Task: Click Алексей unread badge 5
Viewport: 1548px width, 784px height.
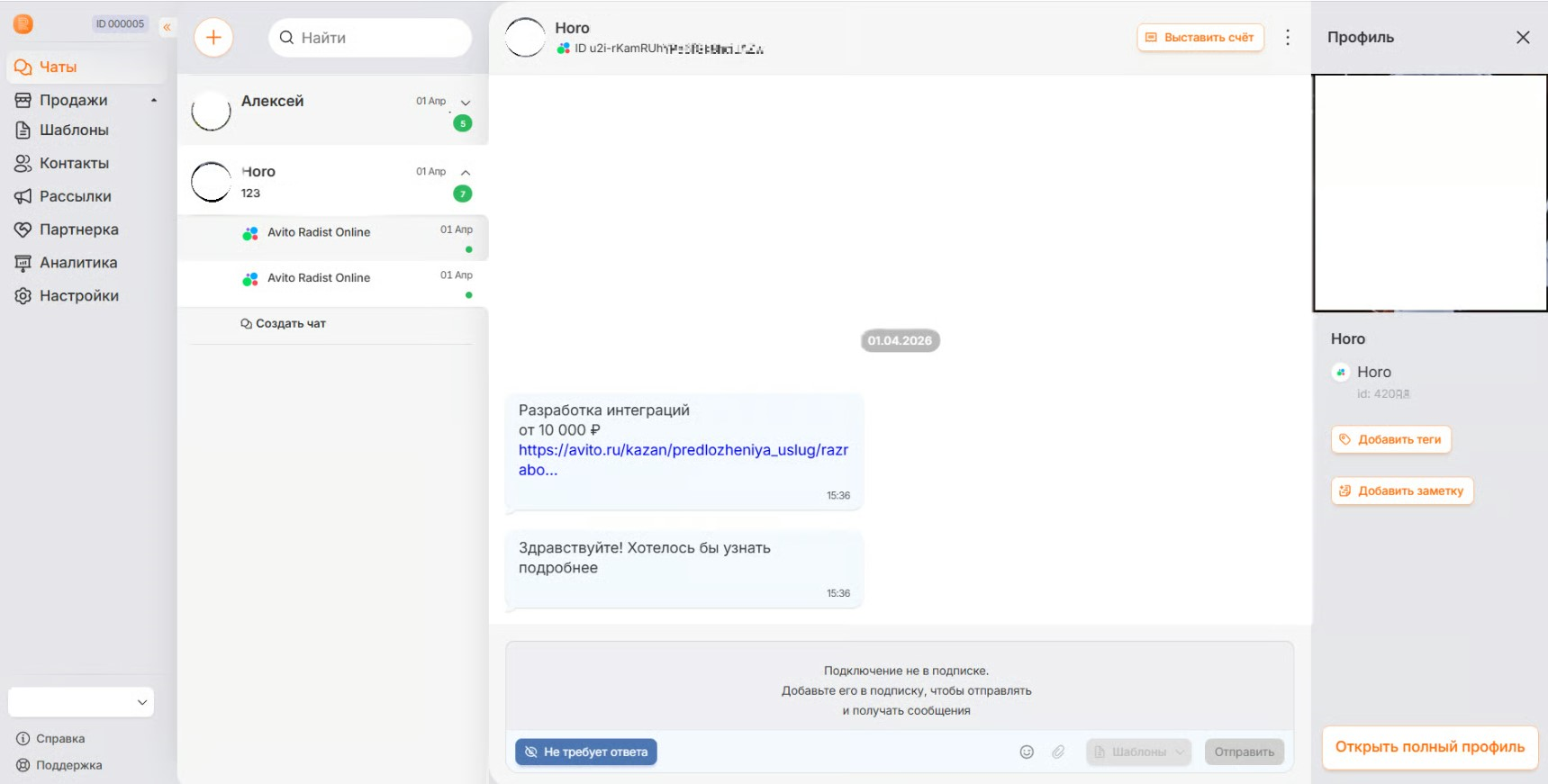Action: (x=463, y=123)
